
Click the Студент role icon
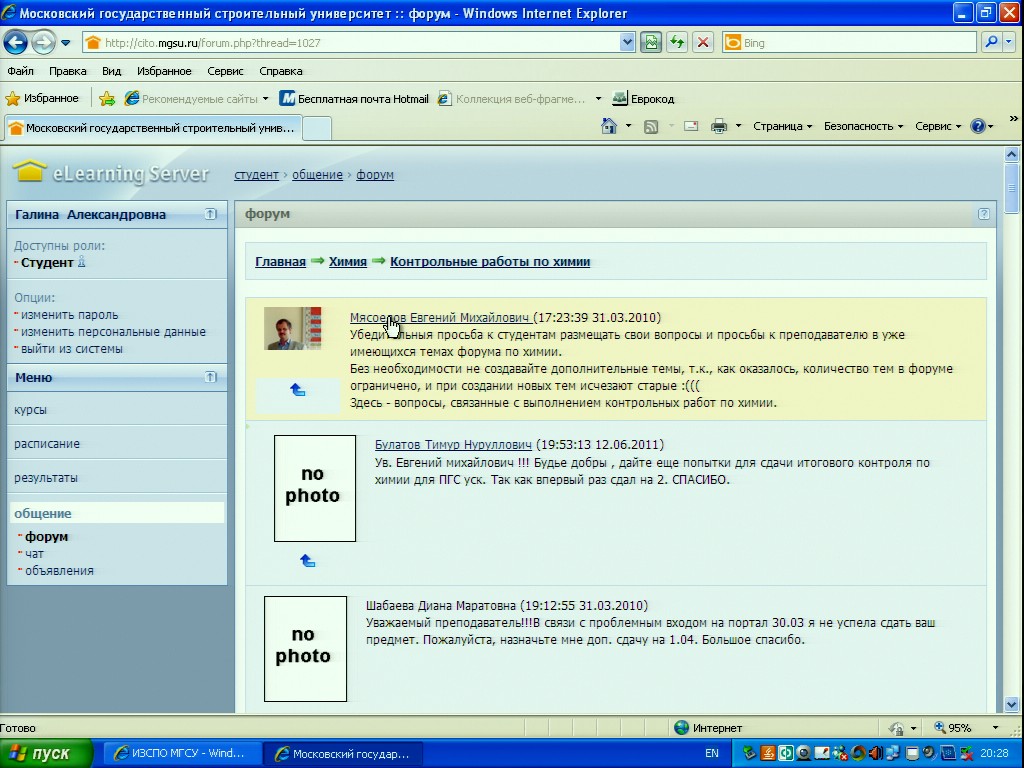click(82, 262)
